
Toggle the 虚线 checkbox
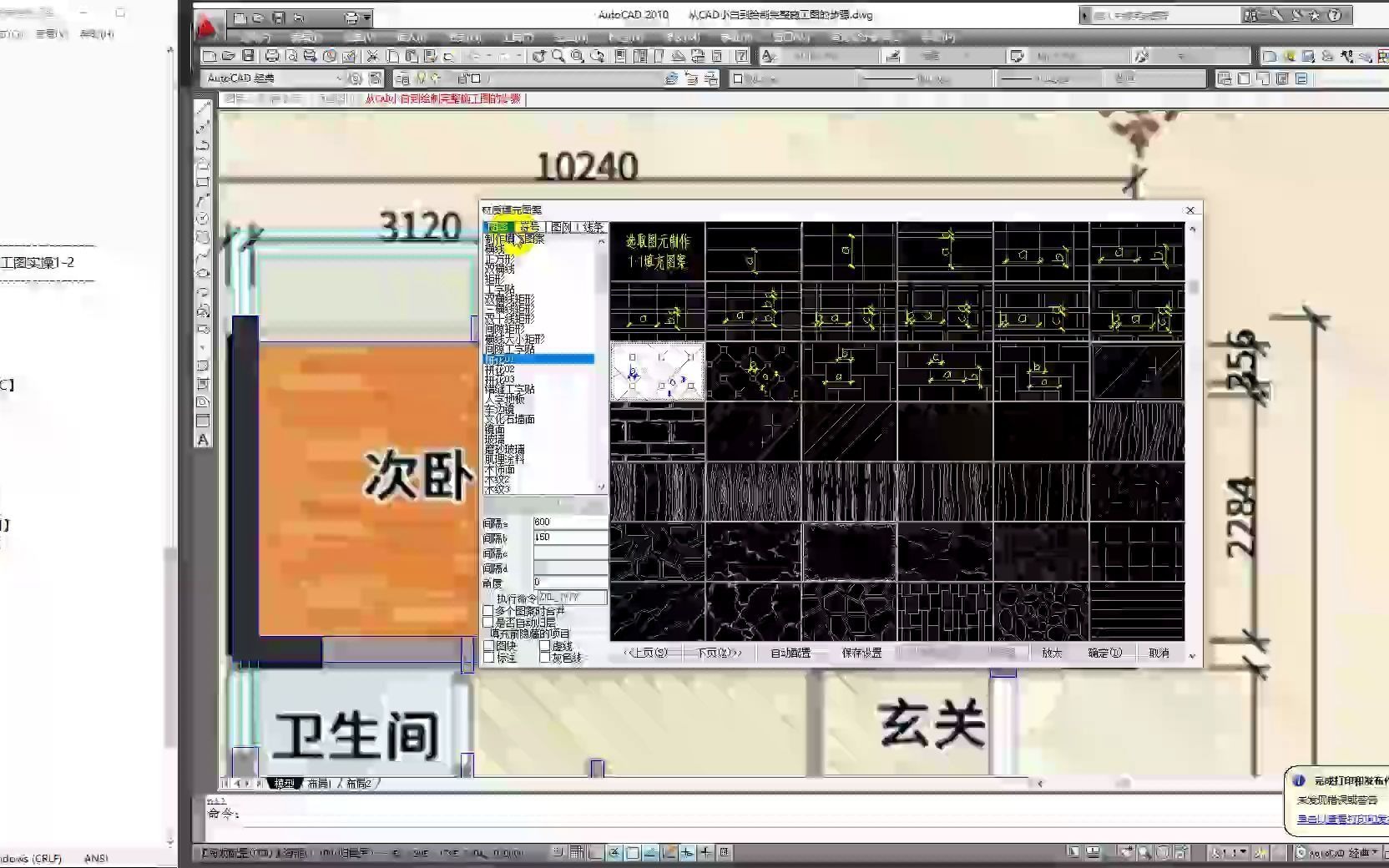pos(545,646)
